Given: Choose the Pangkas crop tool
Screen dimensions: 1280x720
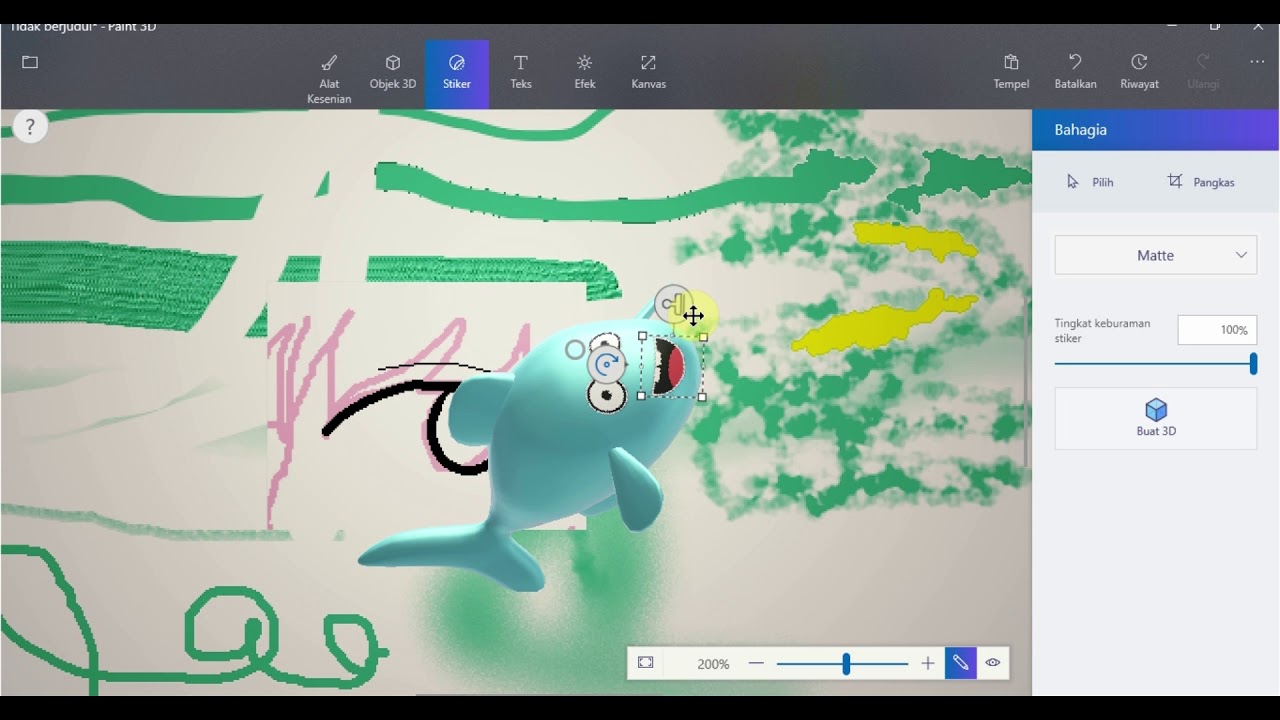Looking at the screenshot, I should tap(1201, 182).
